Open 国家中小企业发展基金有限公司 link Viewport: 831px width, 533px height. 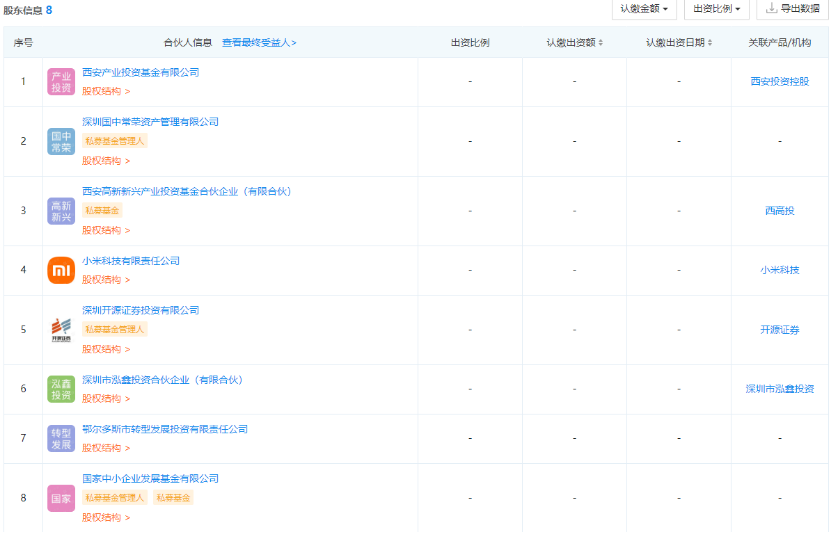[150, 478]
